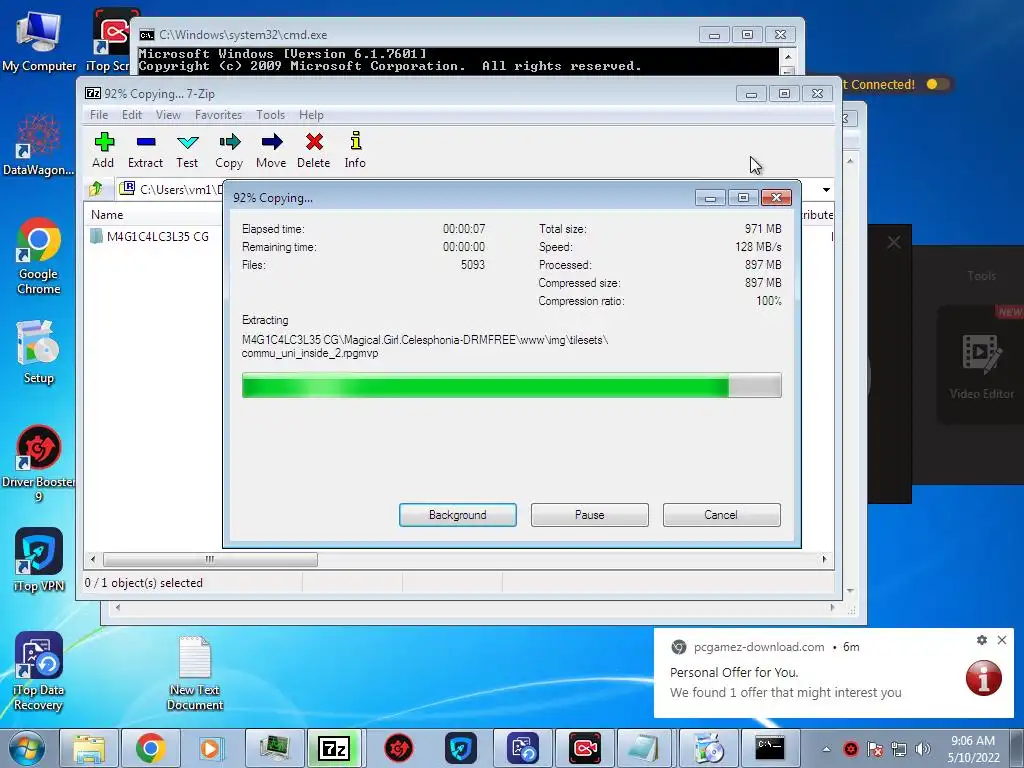Open iTop VPN desktop shortcut
The height and width of the screenshot is (768, 1024).
click(39, 560)
